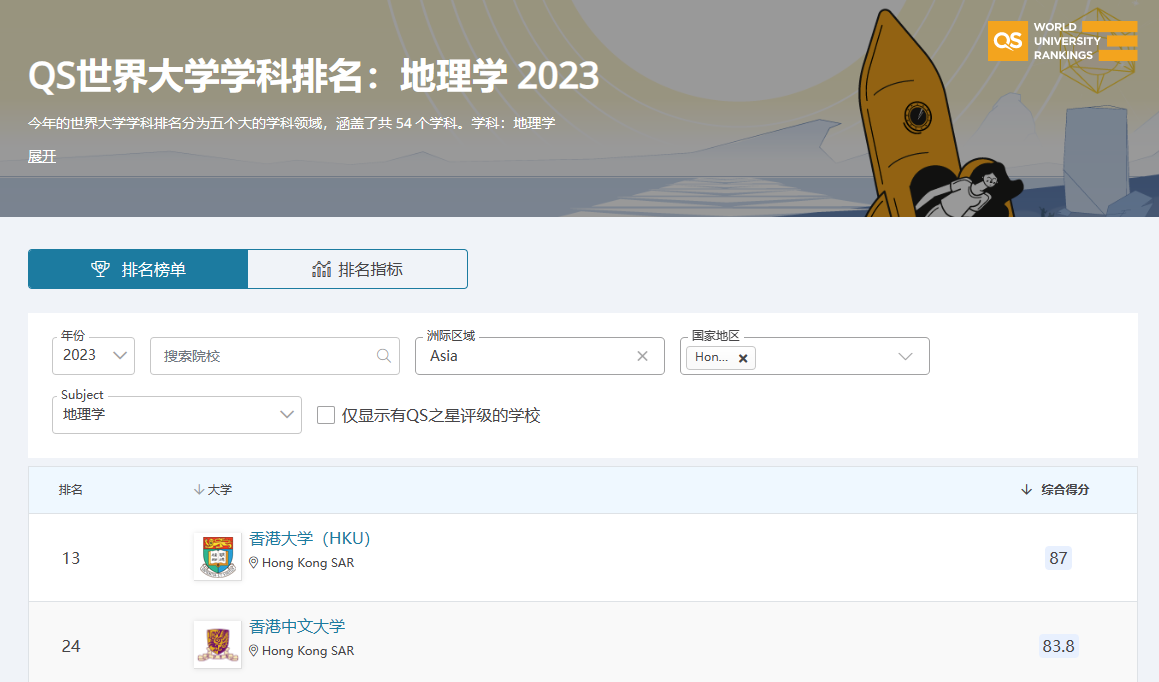Click the sort arrow next to 综合得分
This screenshot has height=682, width=1159.
pyautogui.click(x=1026, y=490)
